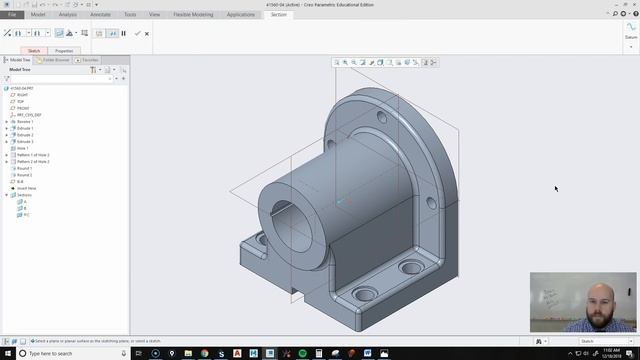640x360 pixels.
Task: Click the crosshatch pattern icon in ribbon
Action: (84, 33)
